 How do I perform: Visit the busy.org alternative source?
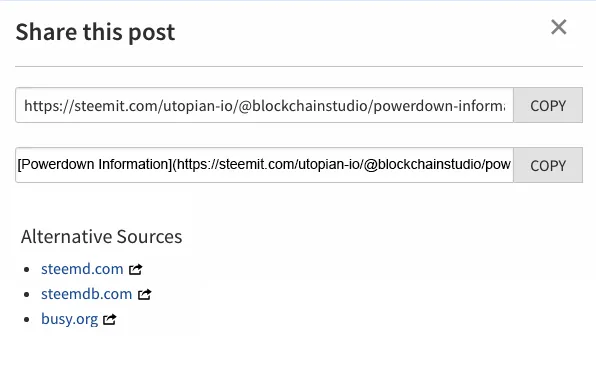pyautogui.click(x=70, y=319)
